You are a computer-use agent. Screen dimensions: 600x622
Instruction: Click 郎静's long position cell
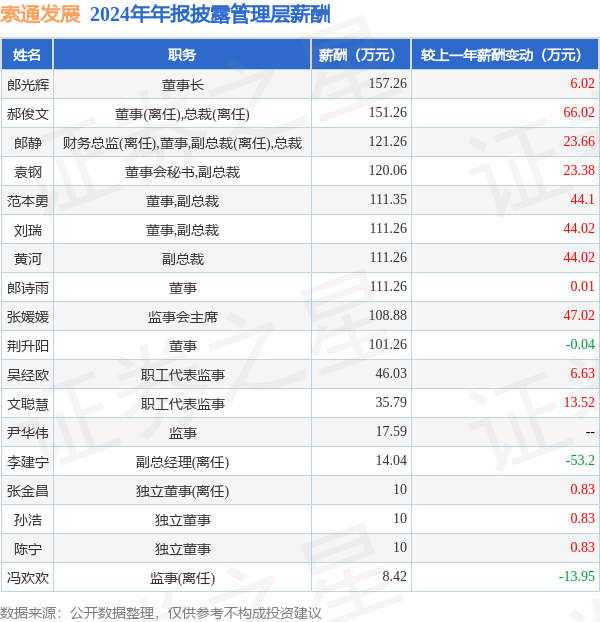182,143
